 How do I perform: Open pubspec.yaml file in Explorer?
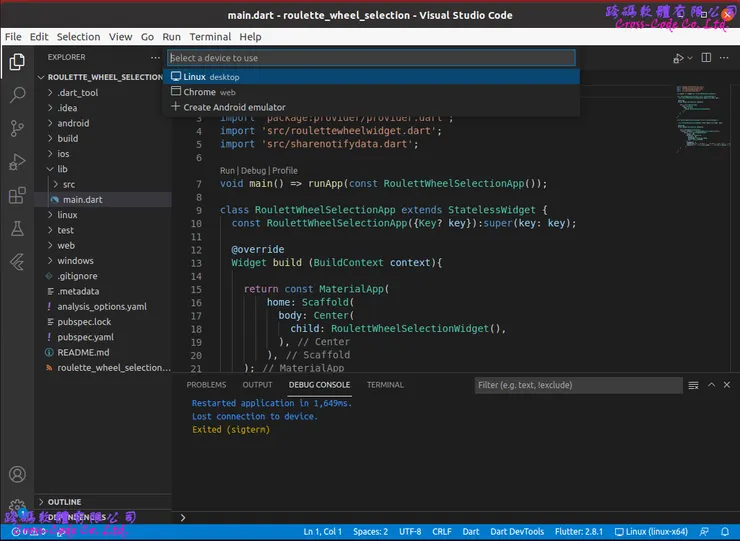[x=85, y=337]
